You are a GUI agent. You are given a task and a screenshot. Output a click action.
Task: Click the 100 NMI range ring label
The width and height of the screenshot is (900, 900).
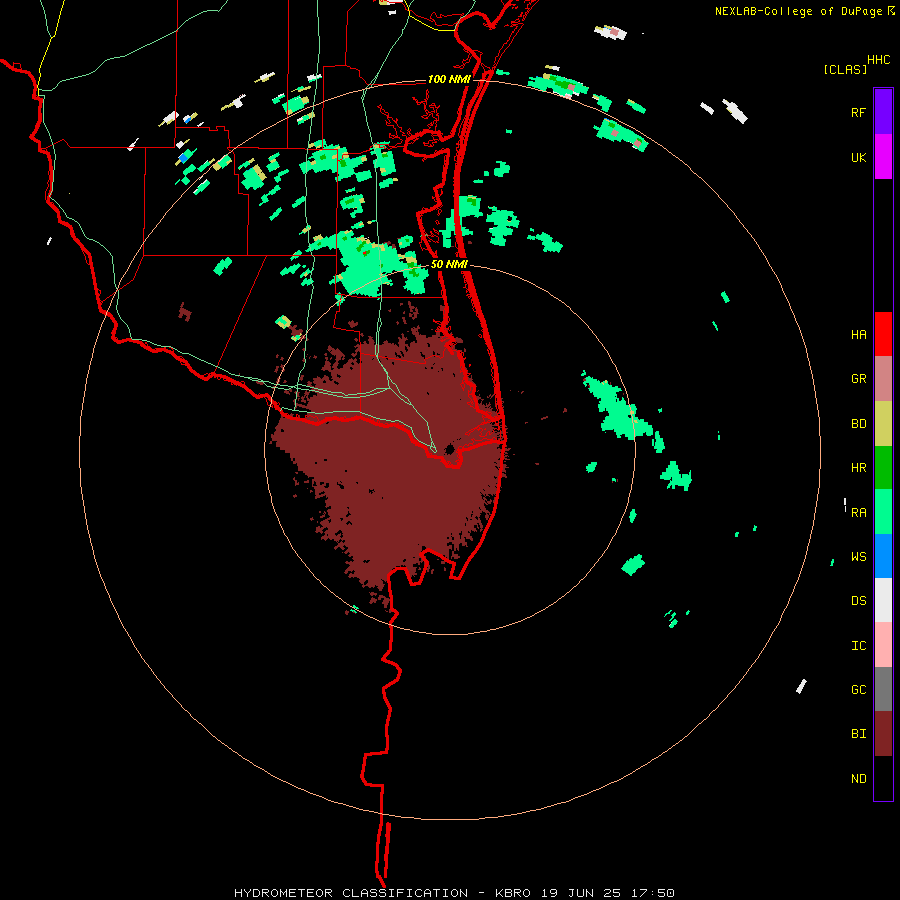point(449,79)
